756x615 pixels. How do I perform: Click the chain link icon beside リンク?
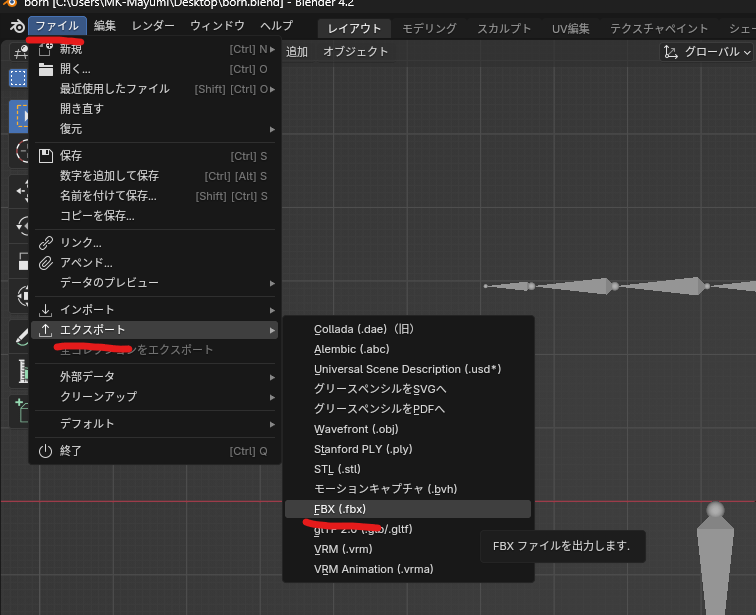click(45, 243)
